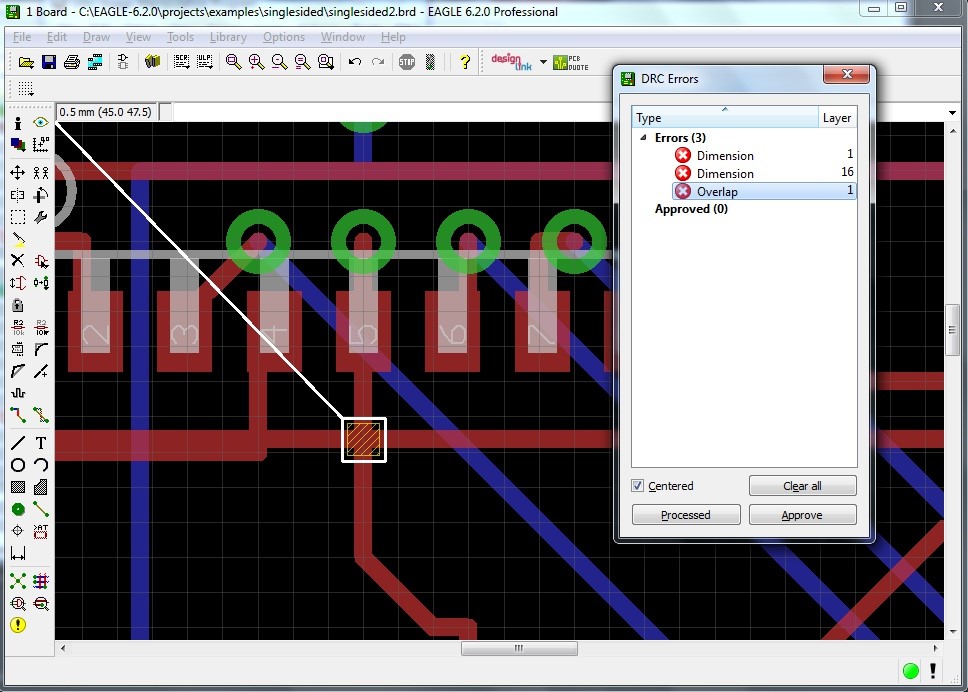Viewport: 968px width, 692px height.
Task: Click the Stop sign icon
Action: click(407, 62)
